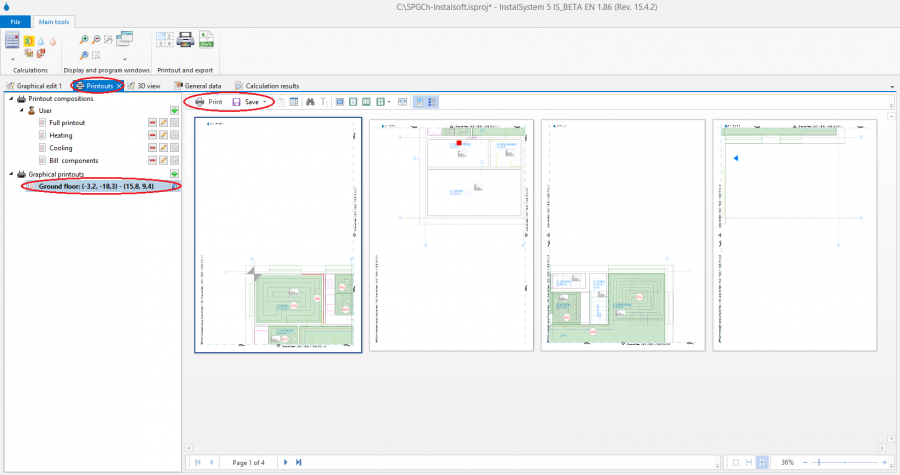The height and width of the screenshot is (475, 900).
Task: Jump to last page arrow
Action: click(x=299, y=462)
